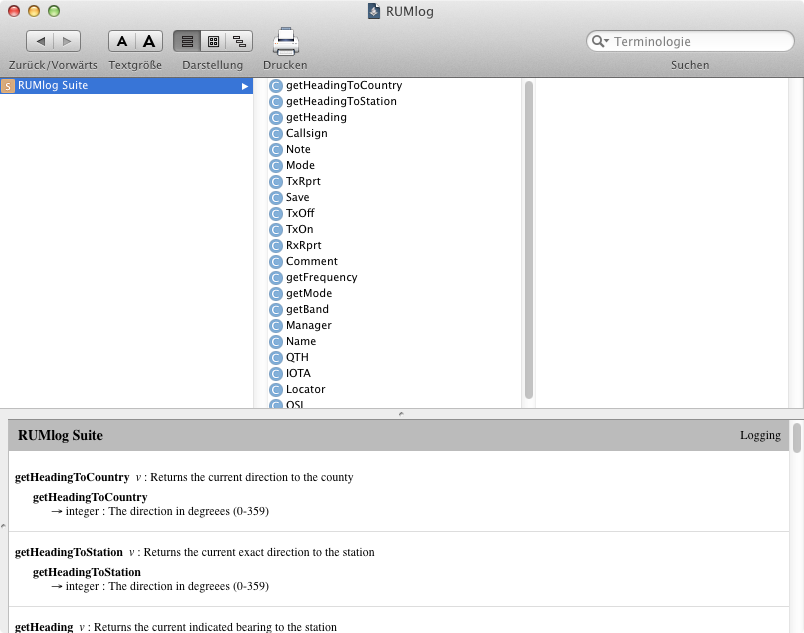
Task: Click the Note command icon
Action: [x=276, y=150]
